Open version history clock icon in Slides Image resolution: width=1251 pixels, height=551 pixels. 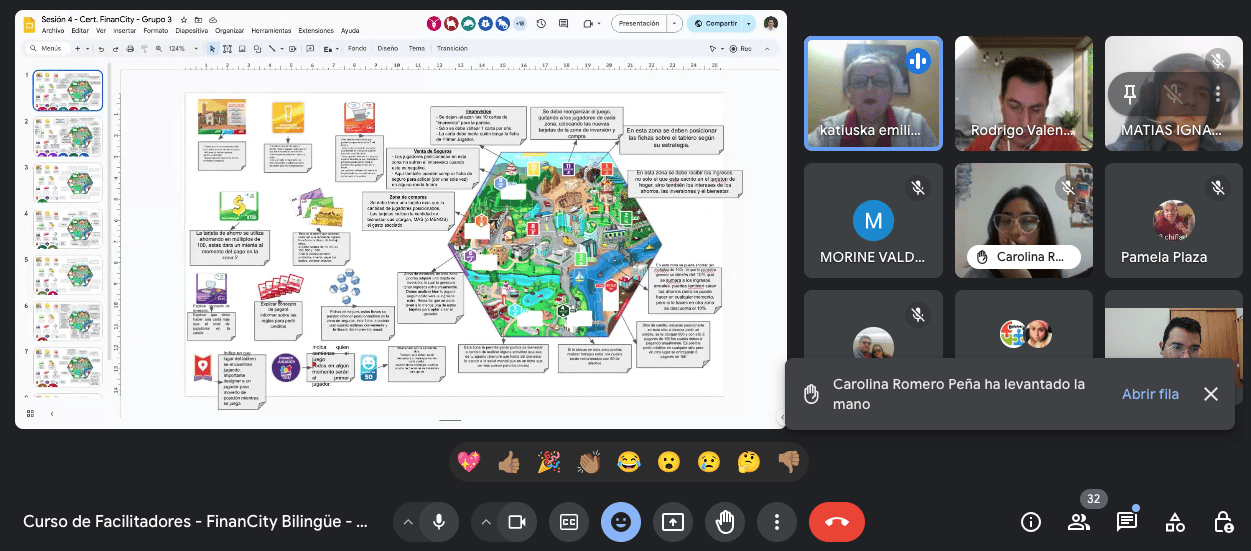click(x=541, y=23)
